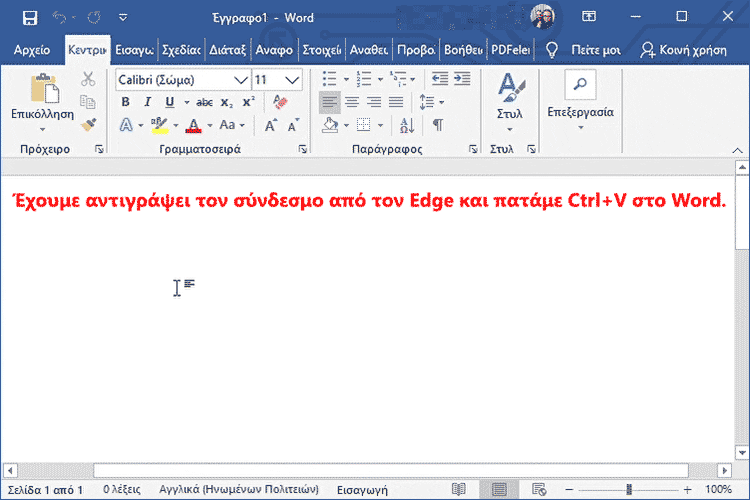Switch to the Διάταξη tab
Screen dimensions: 750x500
(x=227, y=50)
